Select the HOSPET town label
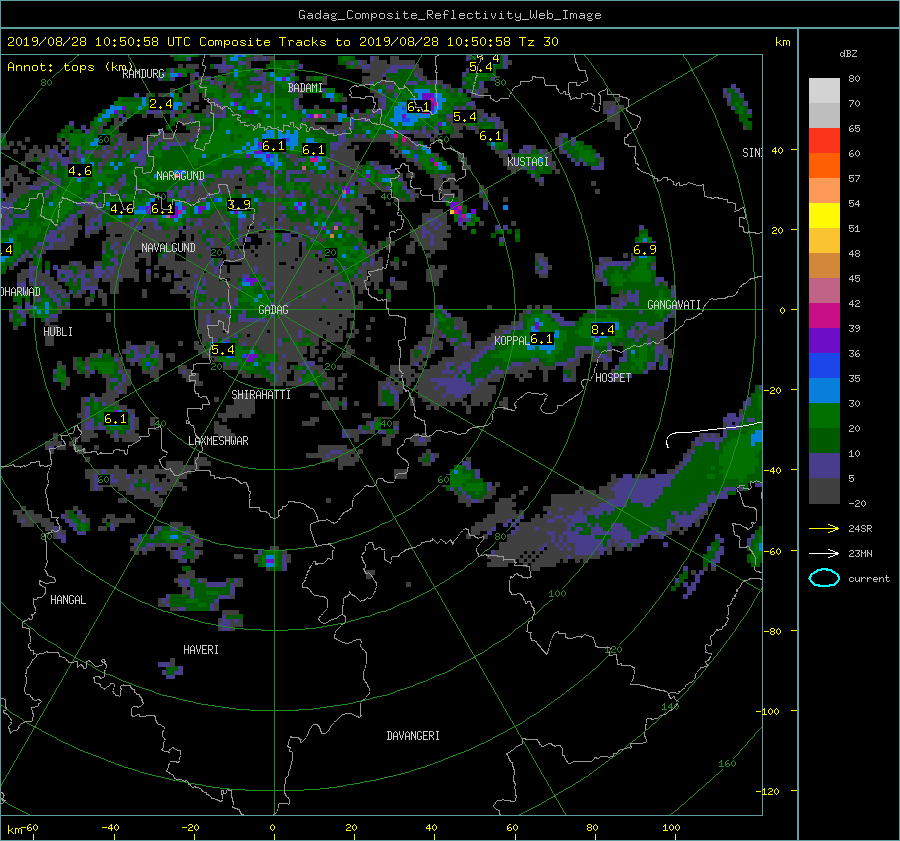900x841 pixels. [613, 378]
